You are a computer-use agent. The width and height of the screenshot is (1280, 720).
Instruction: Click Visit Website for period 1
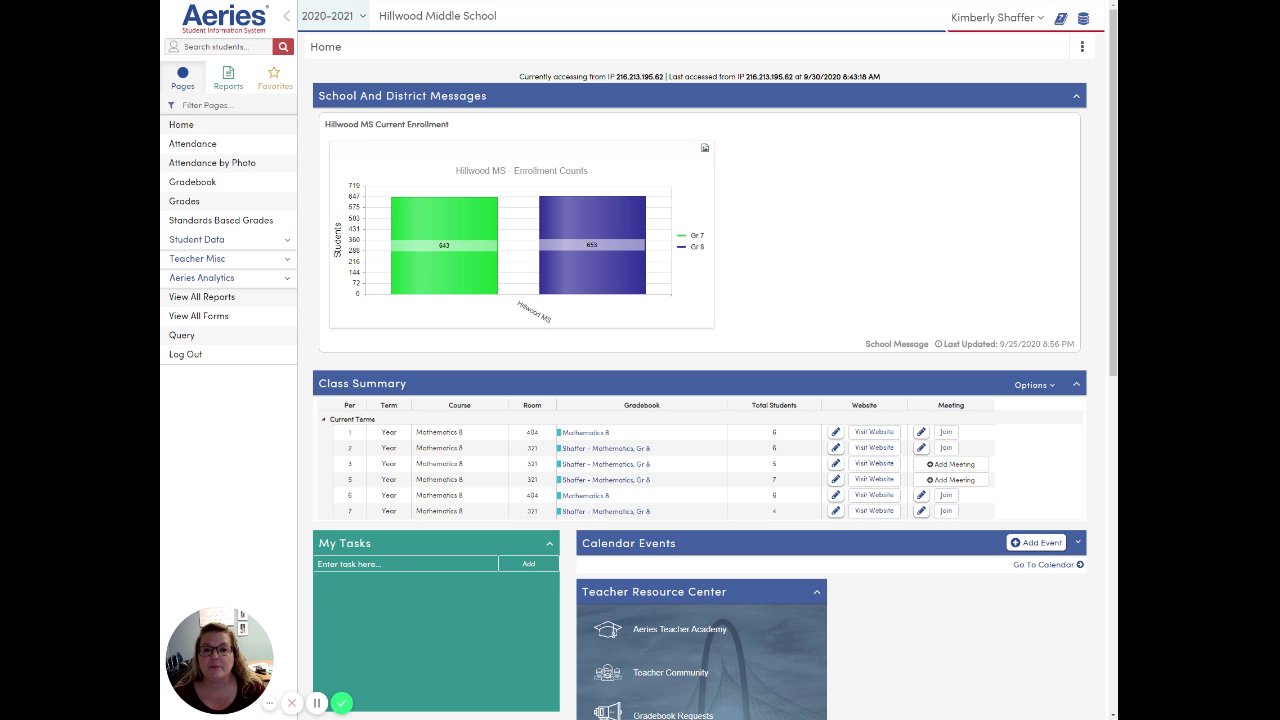874,432
